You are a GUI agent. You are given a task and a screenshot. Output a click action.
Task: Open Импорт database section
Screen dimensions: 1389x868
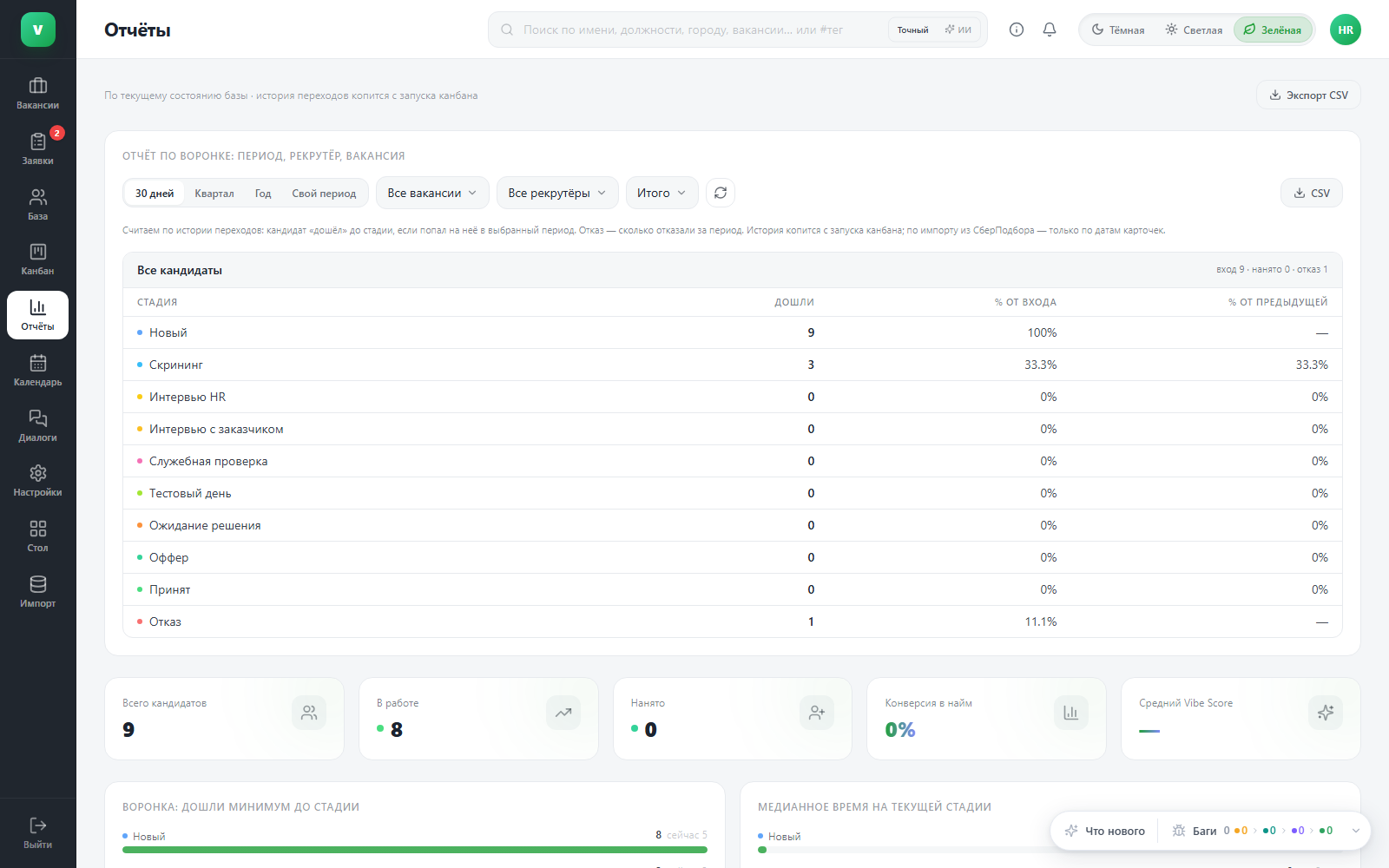(37, 592)
